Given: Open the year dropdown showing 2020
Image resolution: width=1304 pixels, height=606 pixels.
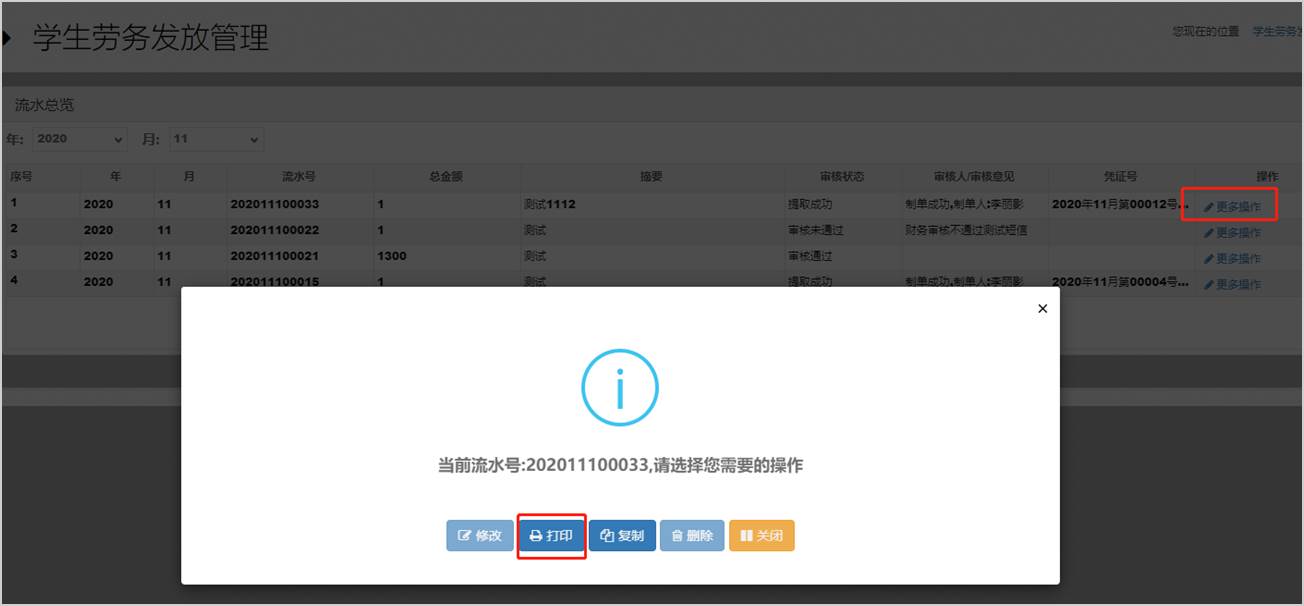Looking at the screenshot, I should 80,139.
